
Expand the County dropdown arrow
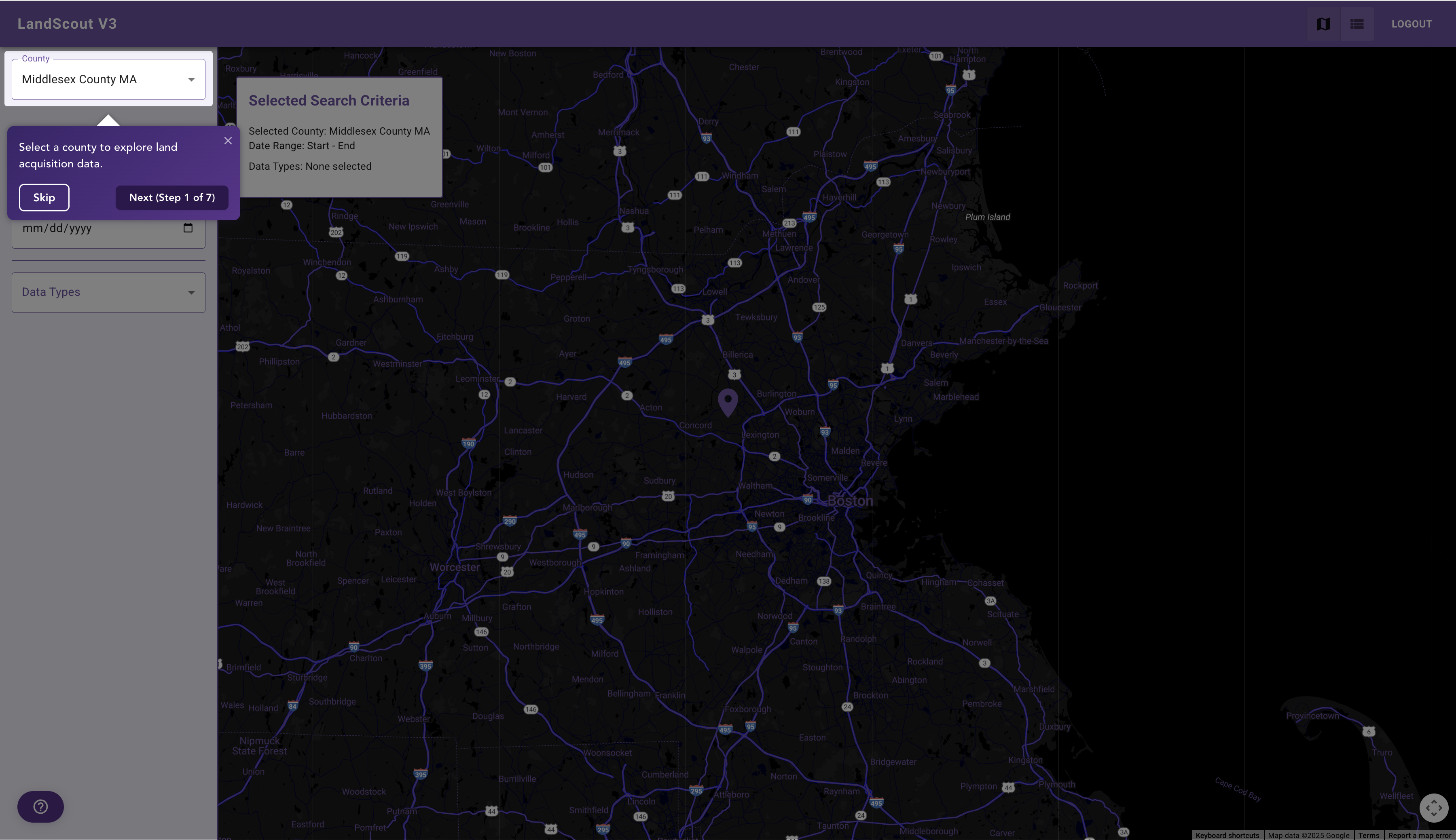[191, 80]
